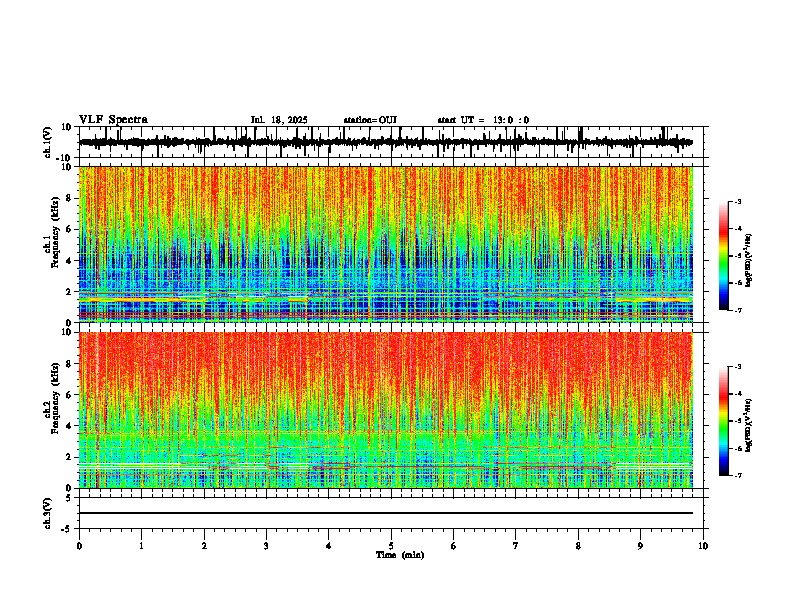Click time axis tick label '5'
Viewport: 792px width, 612px height.
pos(390,546)
